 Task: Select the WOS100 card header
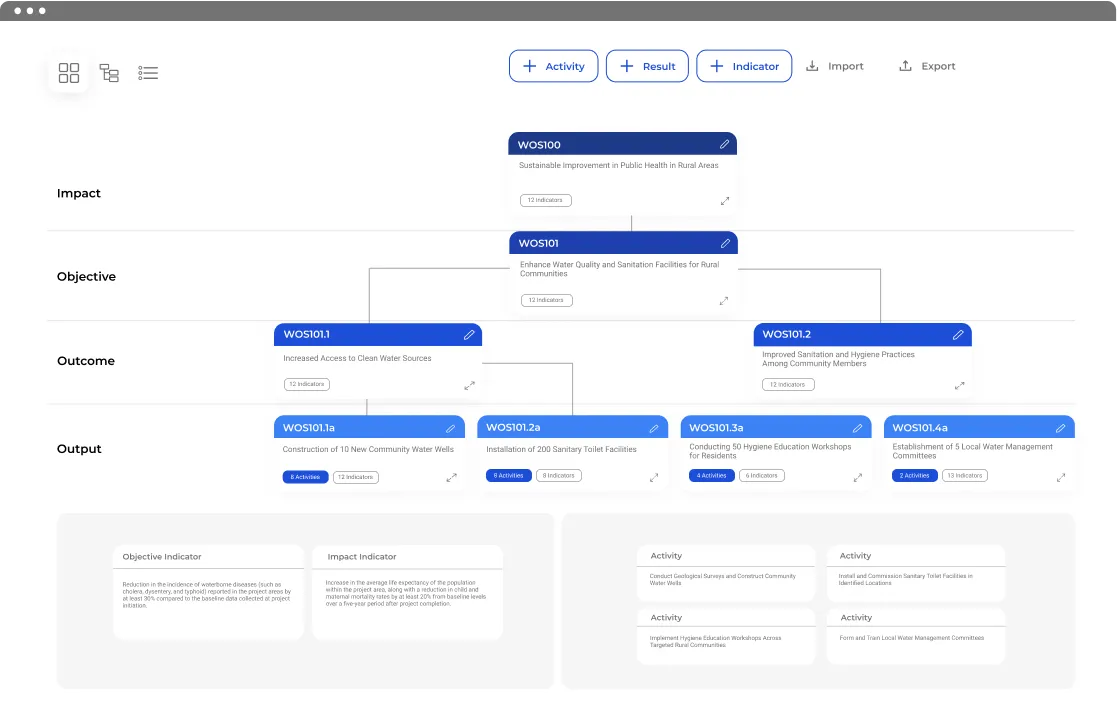point(623,144)
